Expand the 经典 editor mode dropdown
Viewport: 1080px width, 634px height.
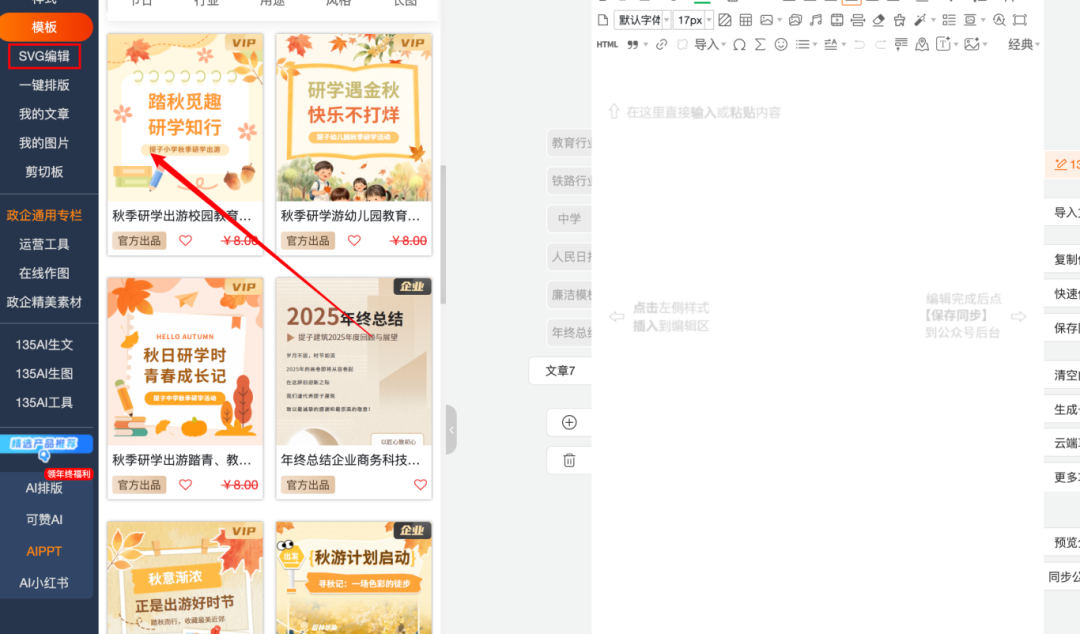click(1023, 44)
